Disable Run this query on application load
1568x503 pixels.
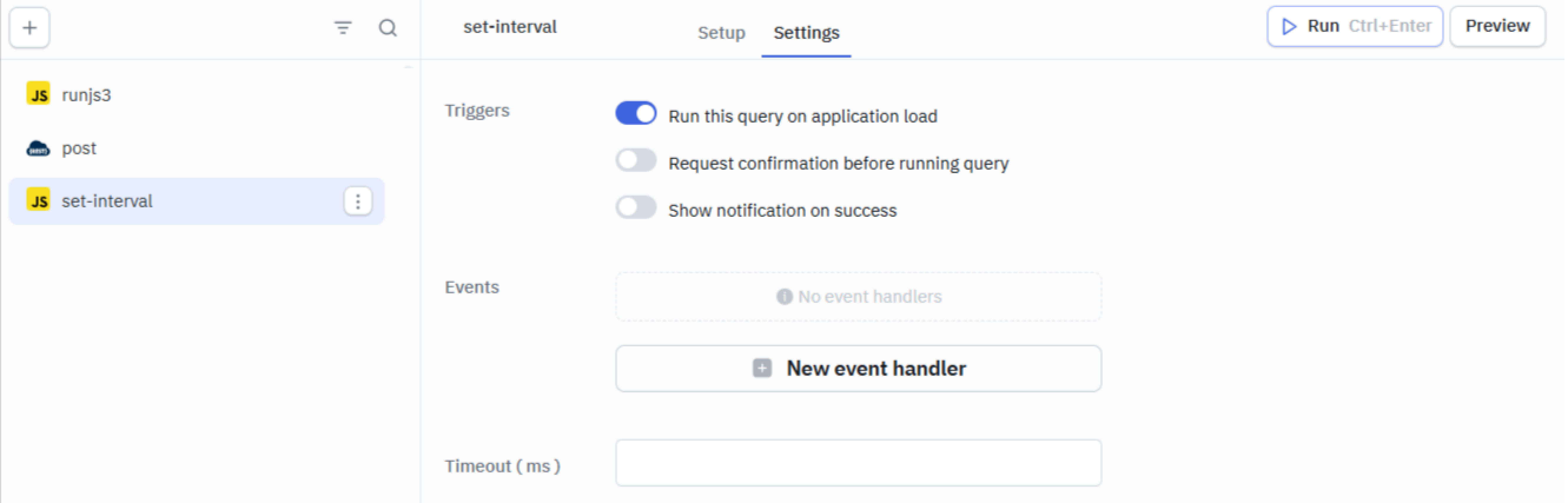click(x=636, y=114)
